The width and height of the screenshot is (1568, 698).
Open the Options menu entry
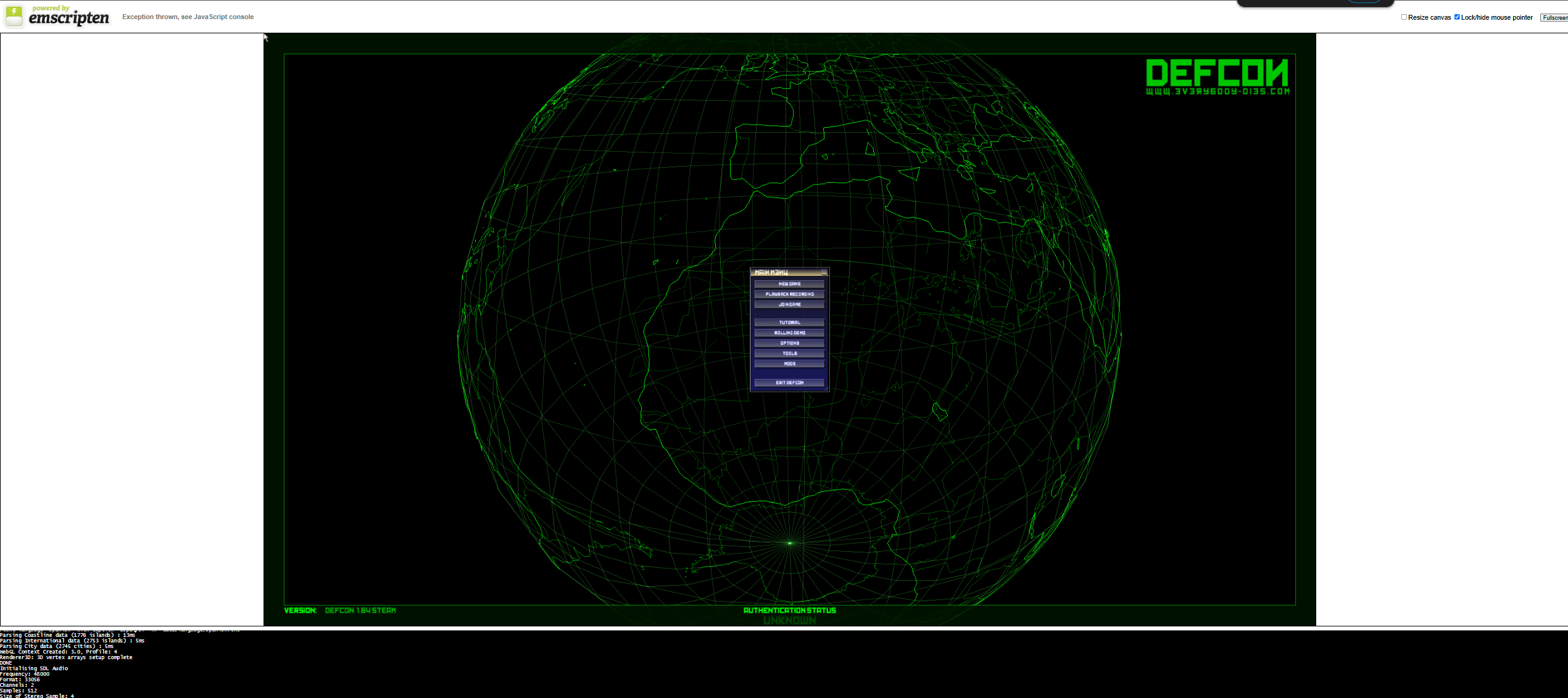pos(789,343)
